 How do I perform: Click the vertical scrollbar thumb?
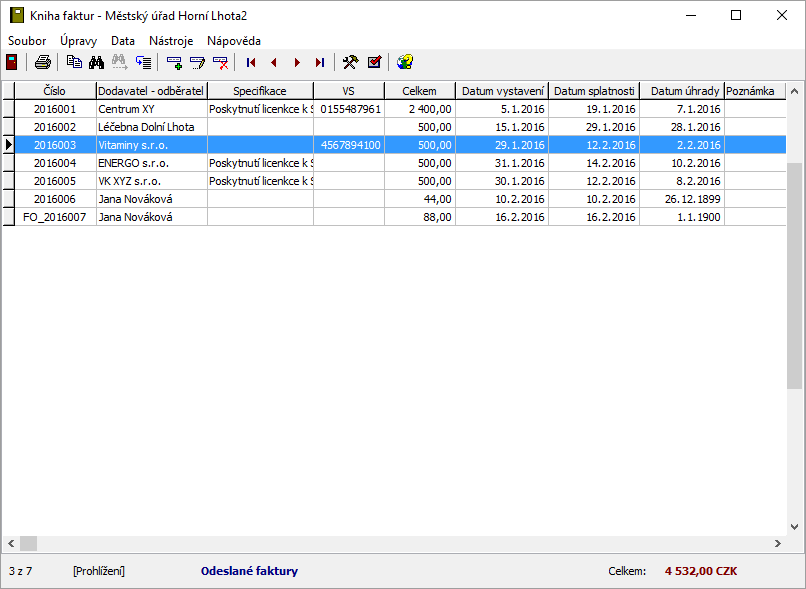794,275
